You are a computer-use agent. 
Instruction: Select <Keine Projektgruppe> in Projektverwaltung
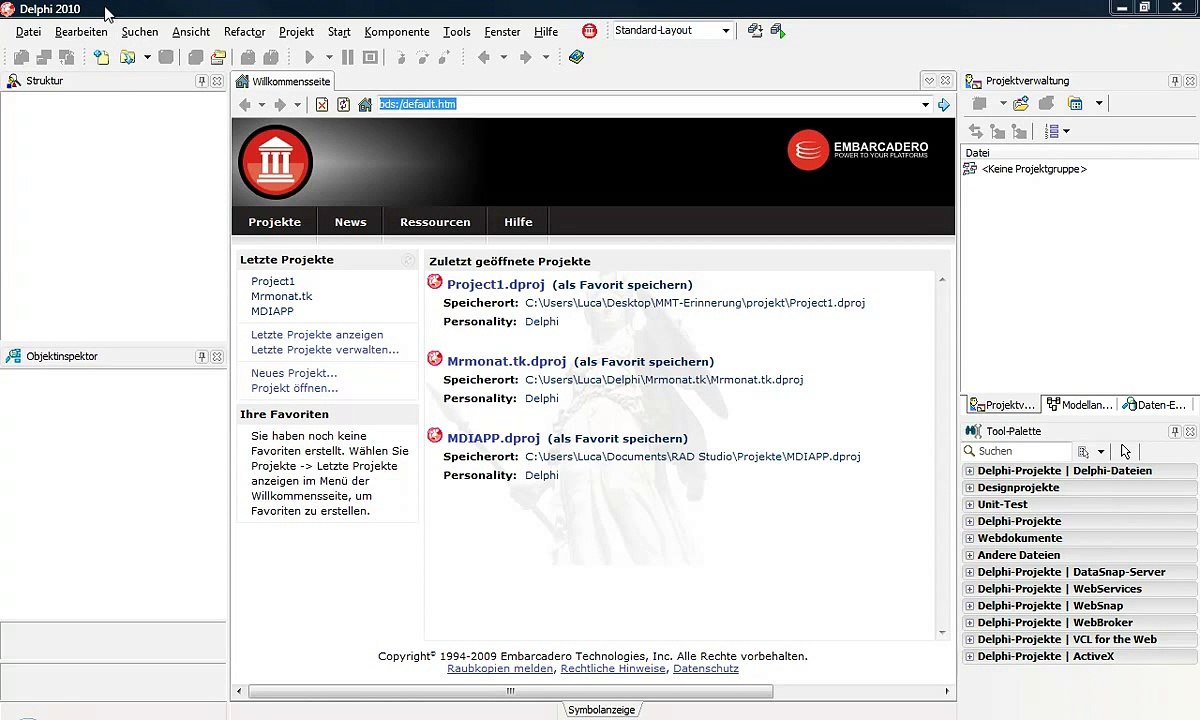pyautogui.click(x=1034, y=169)
